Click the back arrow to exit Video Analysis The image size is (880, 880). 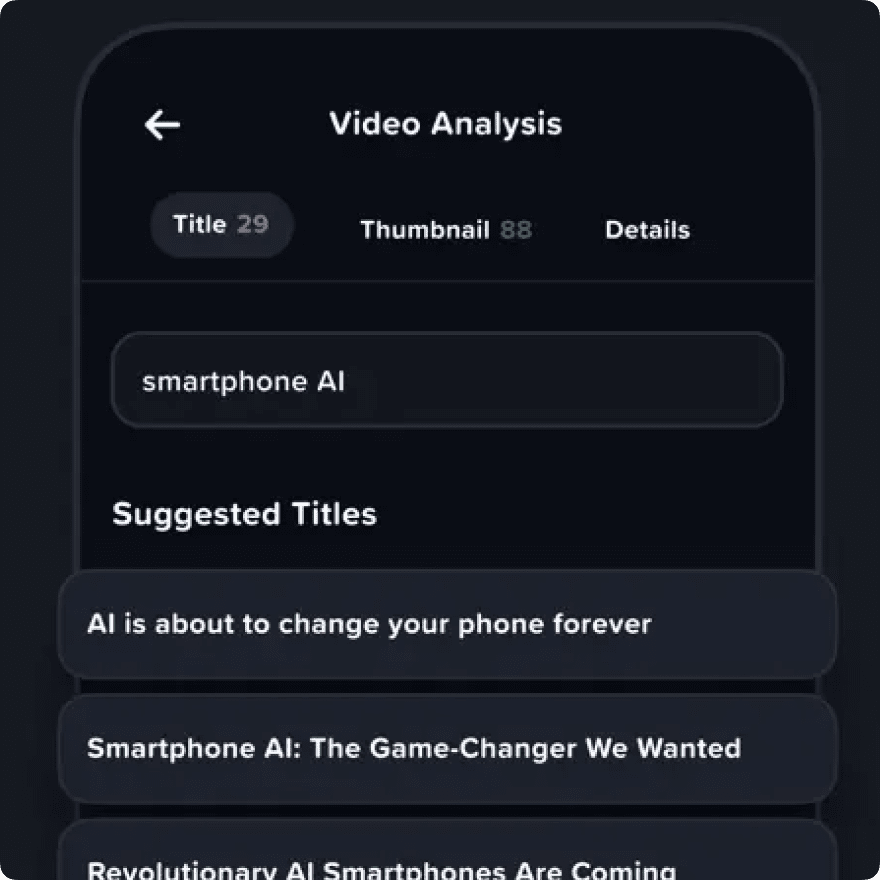click(161, 124)
